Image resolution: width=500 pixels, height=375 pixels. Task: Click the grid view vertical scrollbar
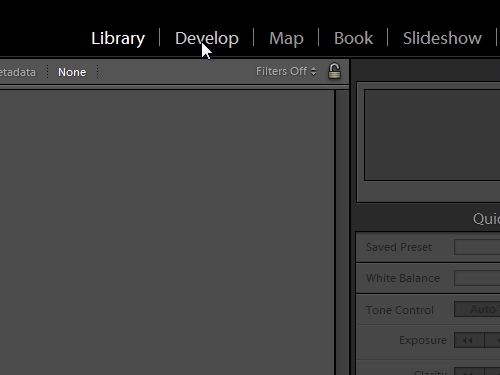[342, 232]
